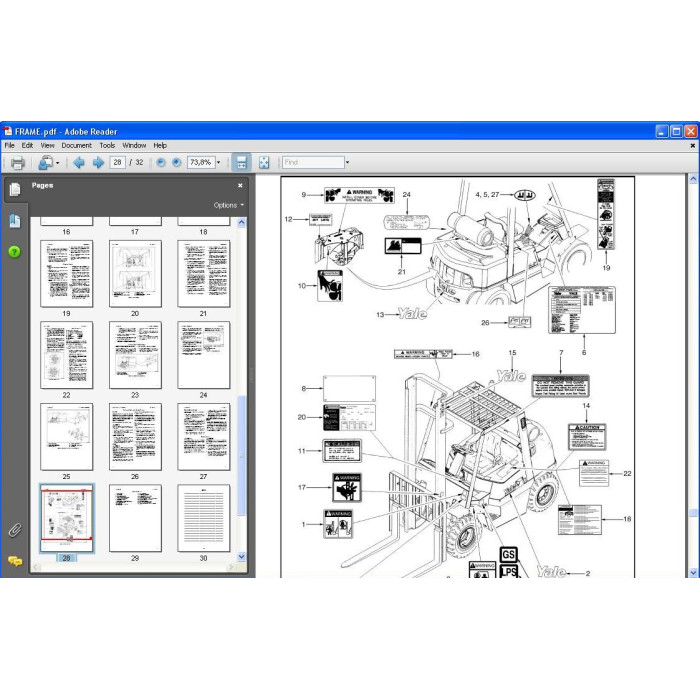The height and width of the screenshot is (700, 700).
Task: Click the Find text field
Action: 313,162
